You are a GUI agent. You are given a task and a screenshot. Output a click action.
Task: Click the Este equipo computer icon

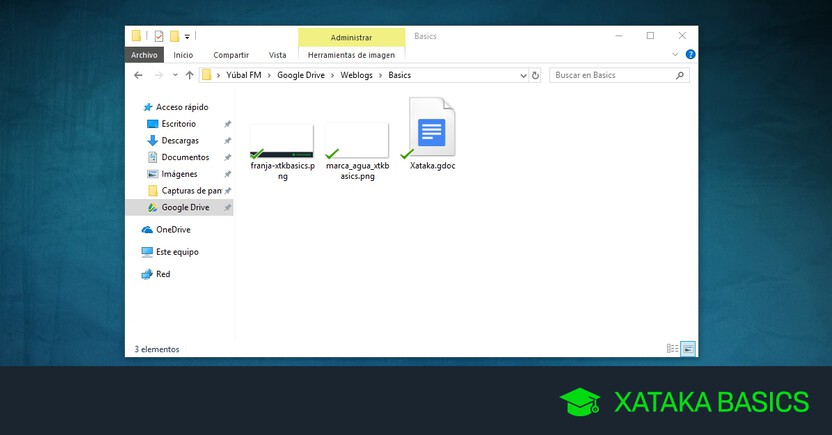pyautogui.click(x=147, y=252)
